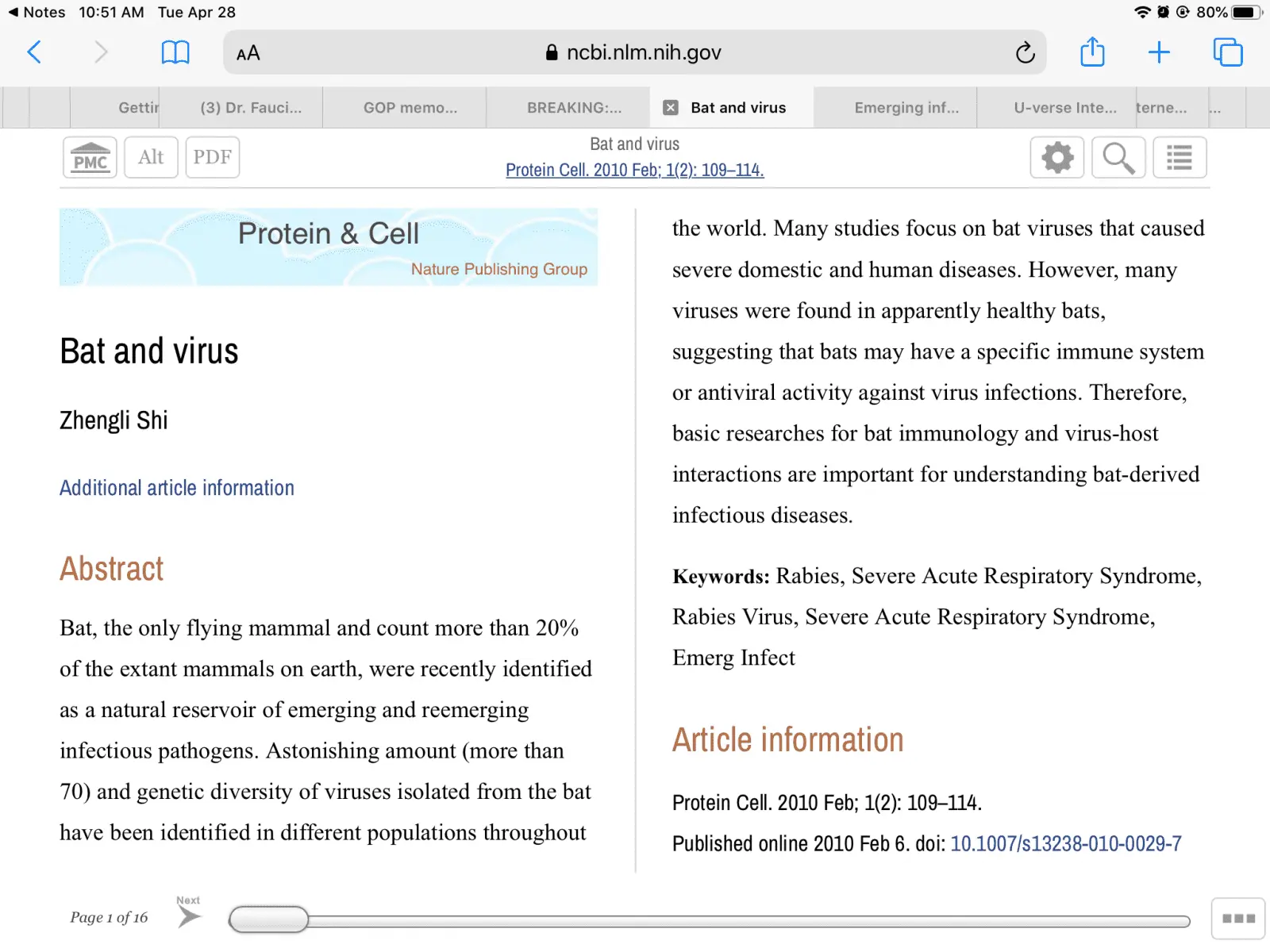Screen dimensions: 1270x952
Task: Open the PDF version
Action: [213, 157]
